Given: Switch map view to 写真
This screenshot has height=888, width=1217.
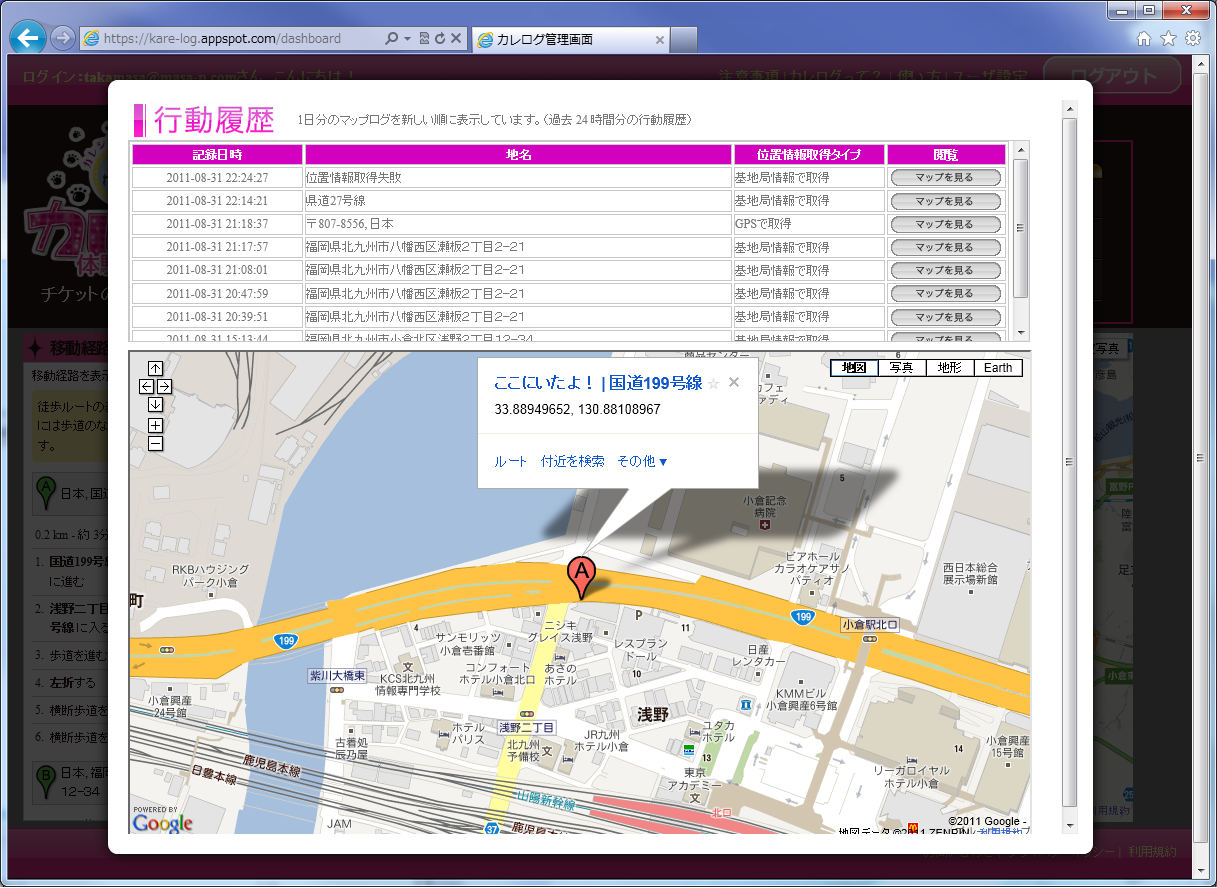Looking at the screenshot, I should 901,368.
